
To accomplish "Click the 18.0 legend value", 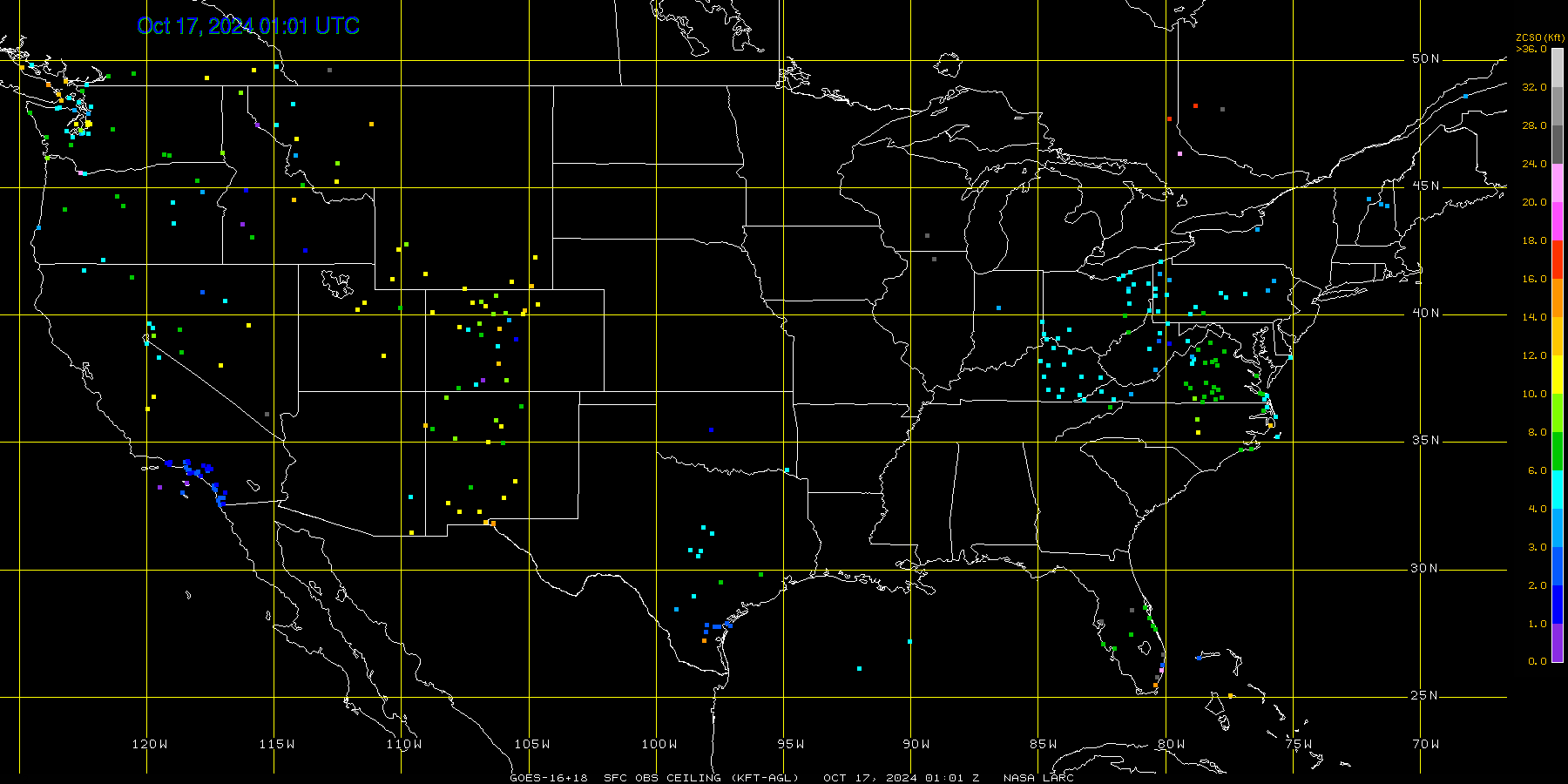I will click(1535, 240).
